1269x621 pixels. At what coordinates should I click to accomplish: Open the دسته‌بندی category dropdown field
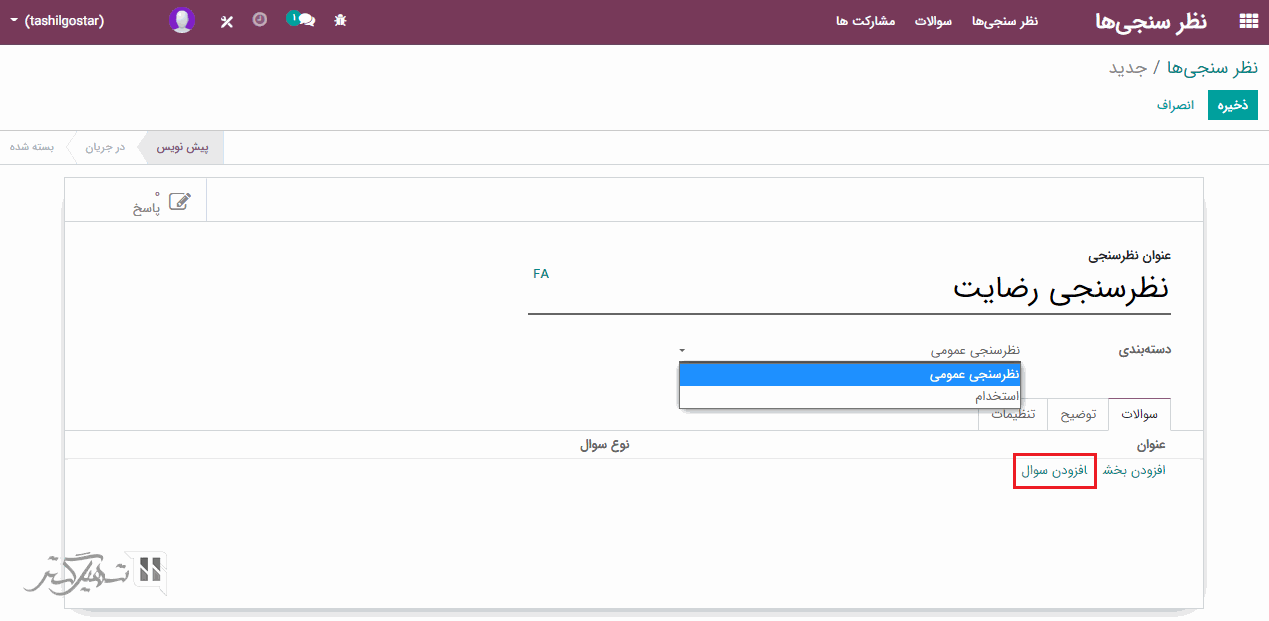(x=850, y=351)
